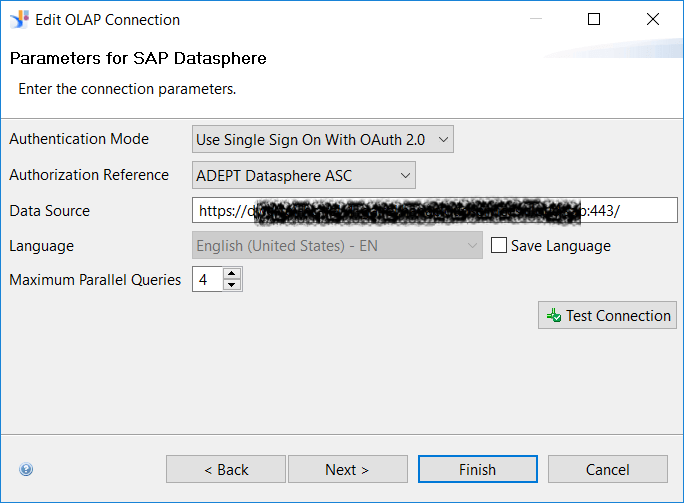
Task: Open the help icon at bottom left
Action: [x=26, y=469]
